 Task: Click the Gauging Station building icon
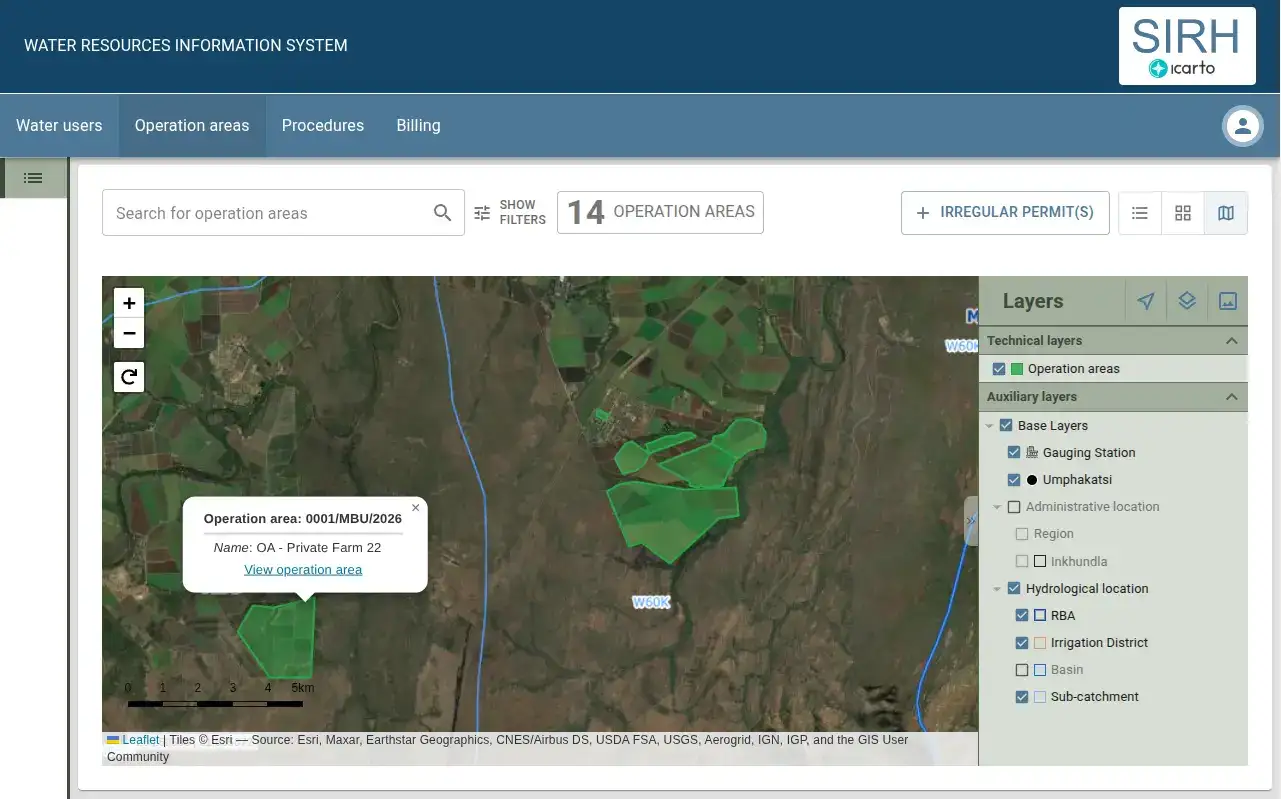(x=1032, y=452)
